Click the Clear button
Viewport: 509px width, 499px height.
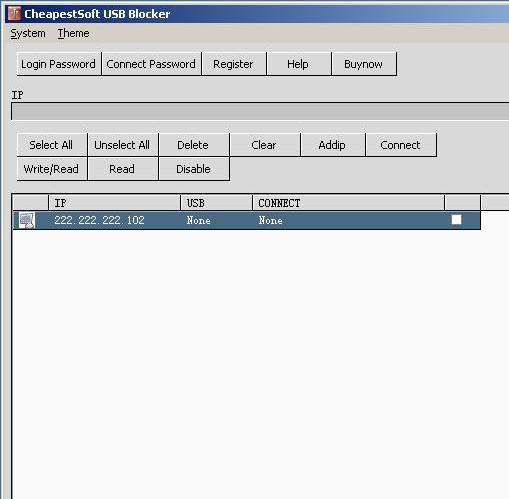pos(264,145)
